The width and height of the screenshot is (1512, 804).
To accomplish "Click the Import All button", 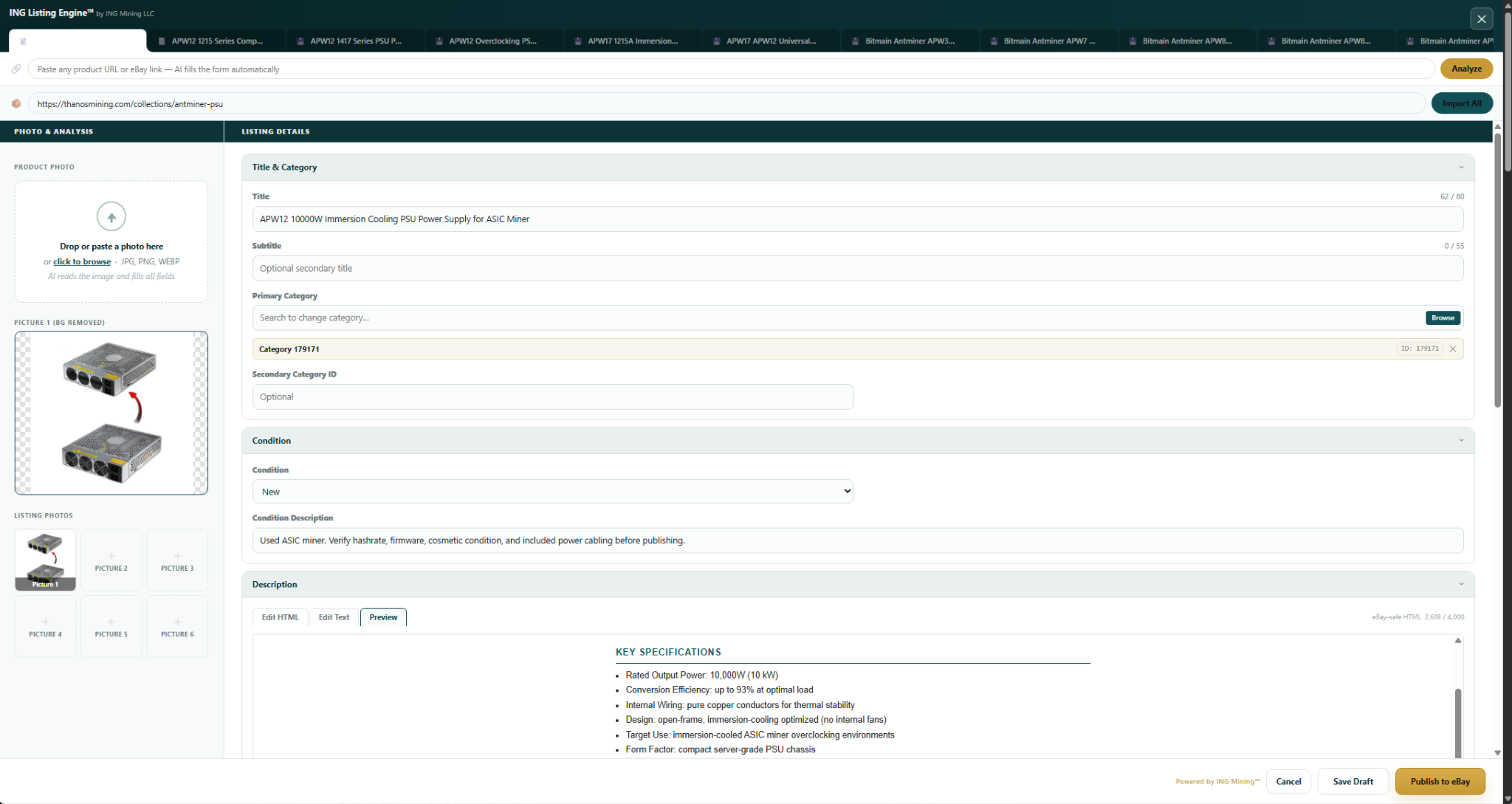I will [1462, 103].
